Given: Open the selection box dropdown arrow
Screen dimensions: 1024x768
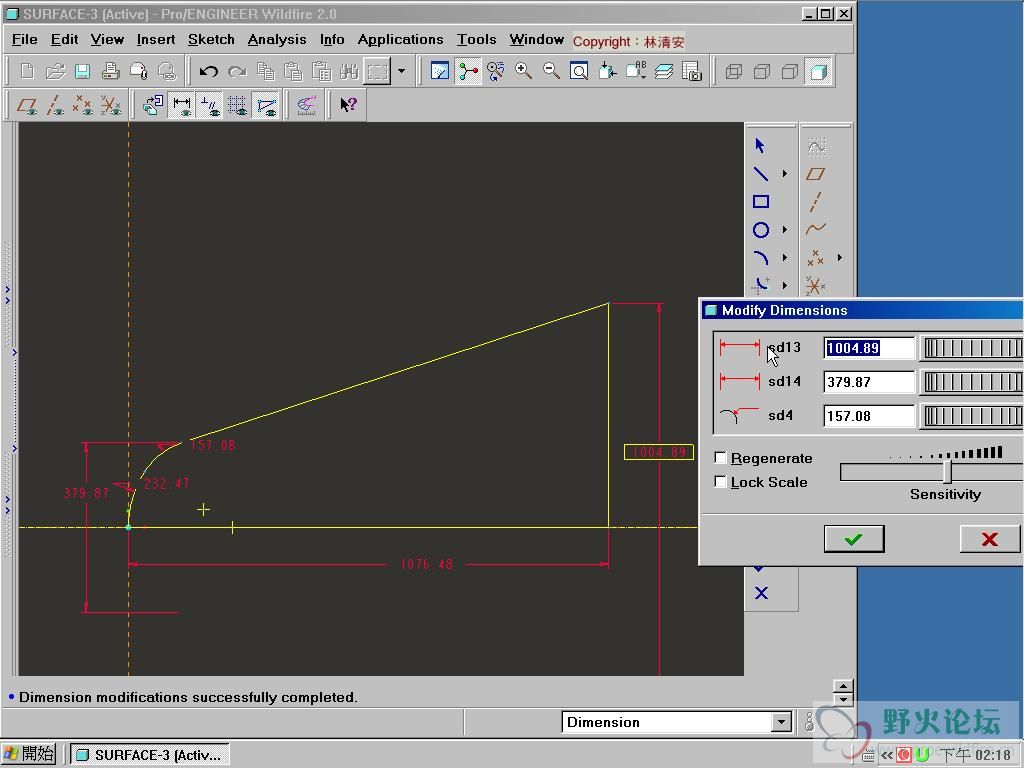Looking at the screenshot, I should pos(401,71).
